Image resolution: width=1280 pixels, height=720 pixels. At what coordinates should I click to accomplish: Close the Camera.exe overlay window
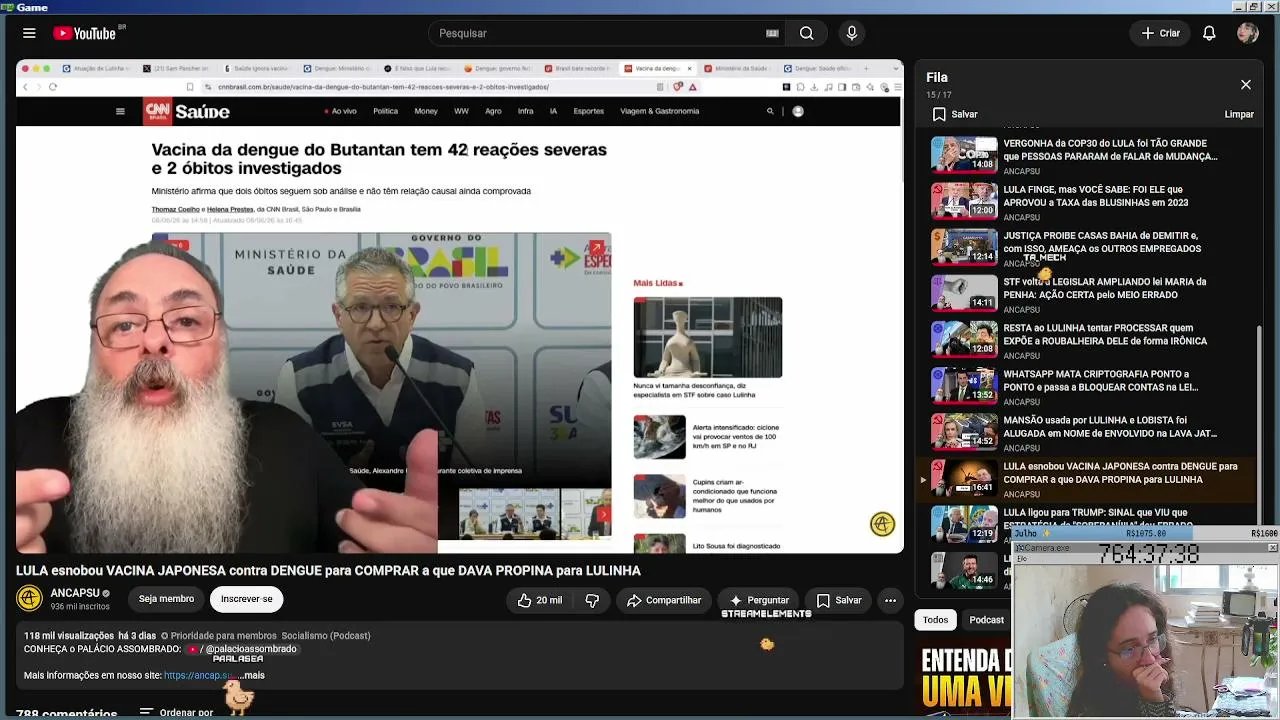[1272, 548]
